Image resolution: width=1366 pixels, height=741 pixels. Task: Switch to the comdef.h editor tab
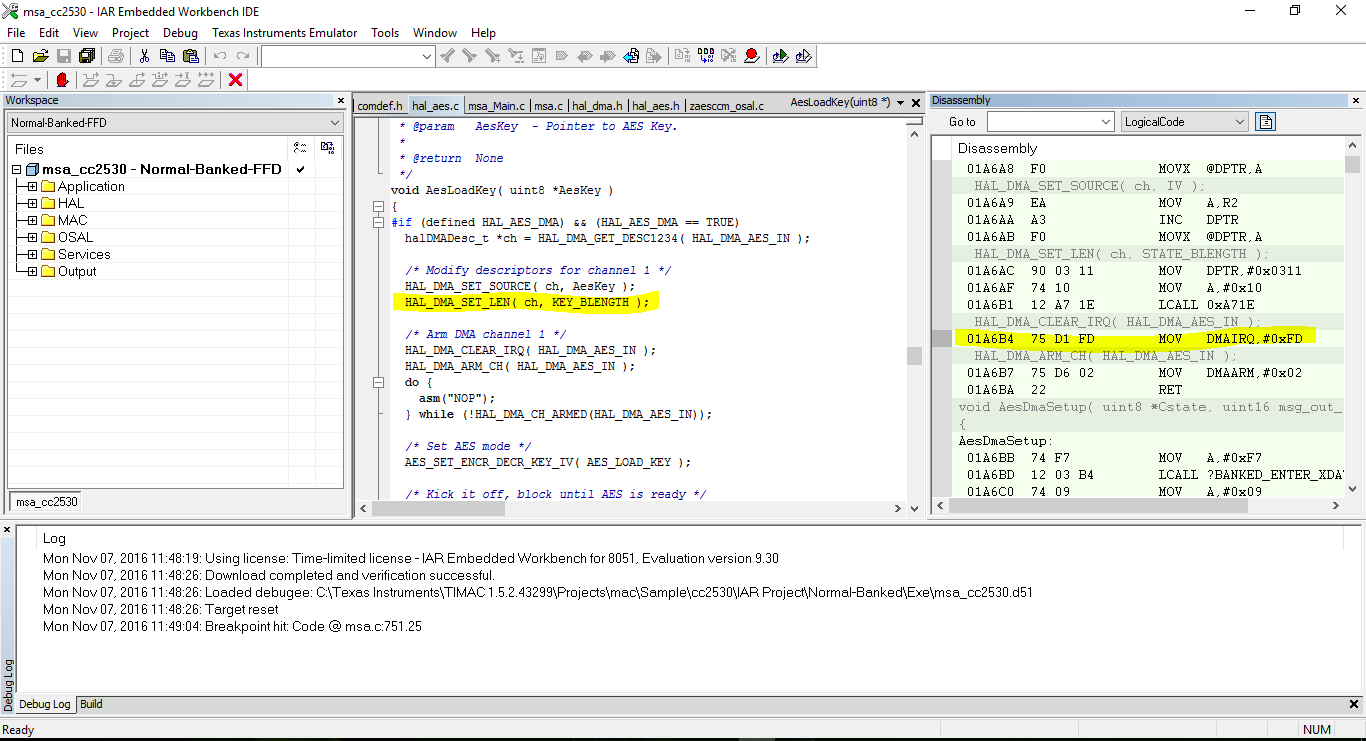click(380, 105)
